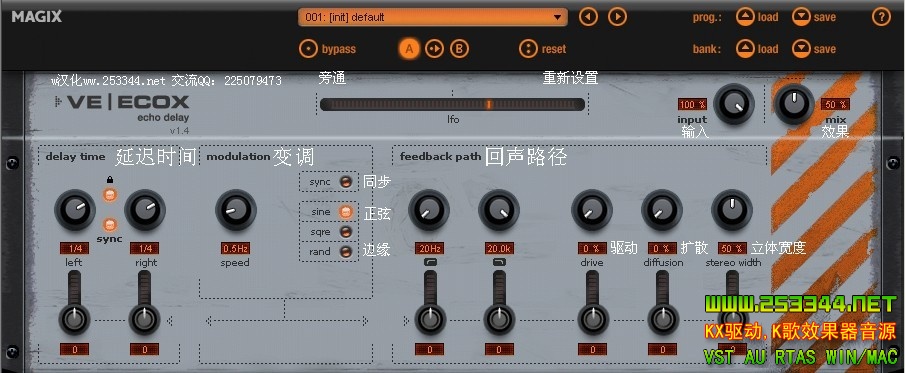Click the 0 value below 20Hz slider
Image resolution: width=906 pixels, height=373 pixels.
[x=429, y=349]
